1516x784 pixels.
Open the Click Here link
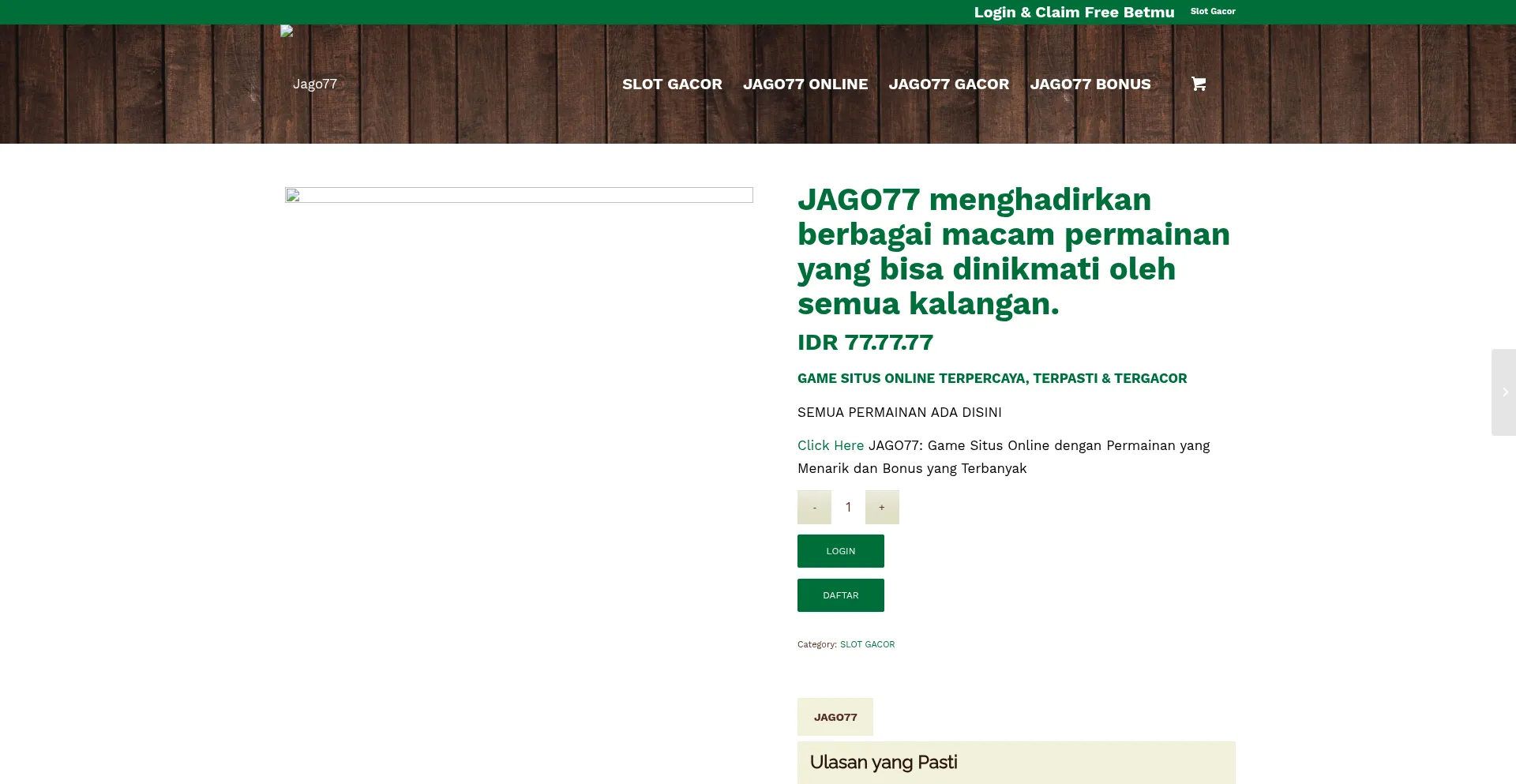(830, 445)
